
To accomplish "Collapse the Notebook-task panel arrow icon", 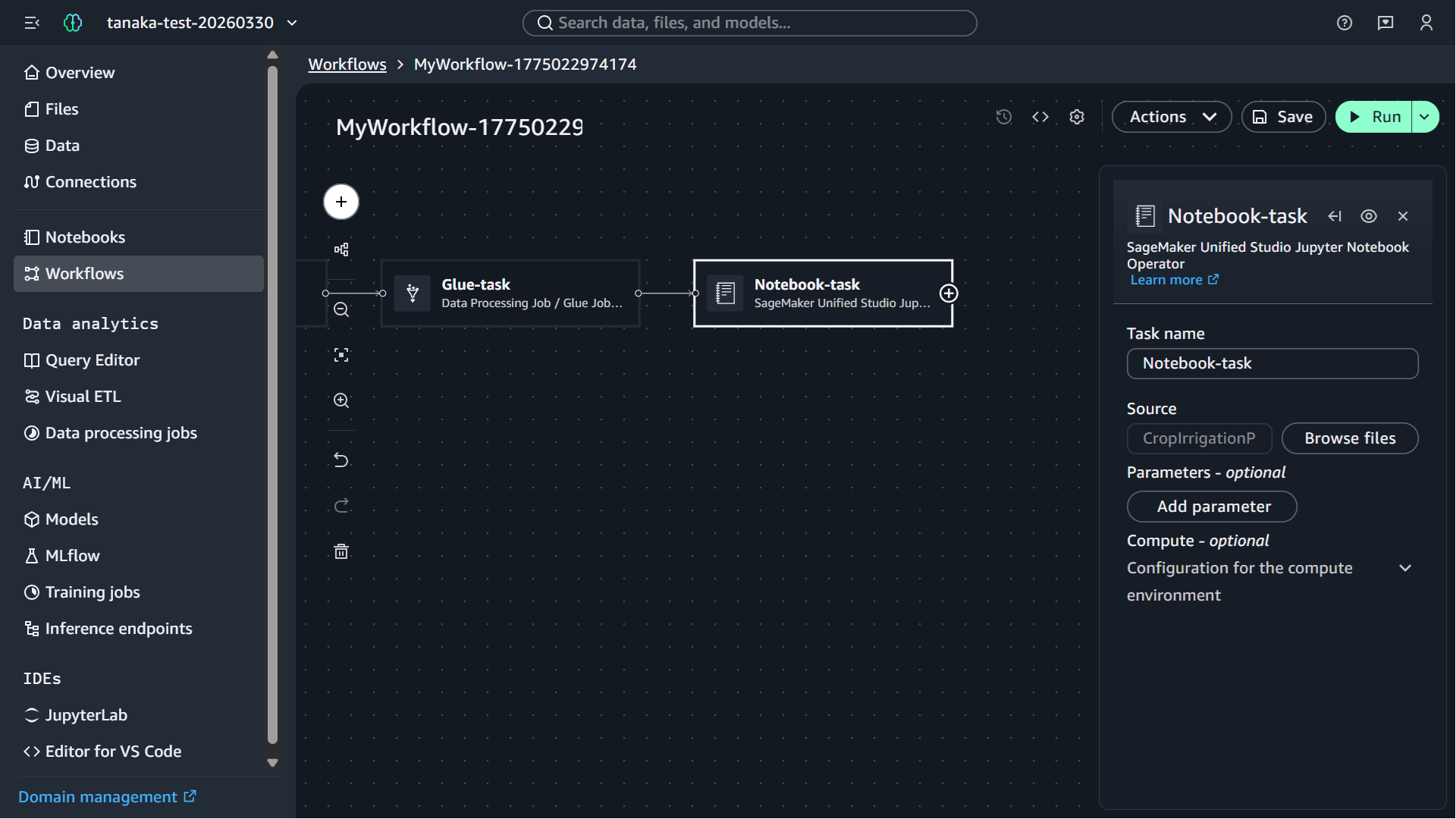I will click(x=1335, y=216).
